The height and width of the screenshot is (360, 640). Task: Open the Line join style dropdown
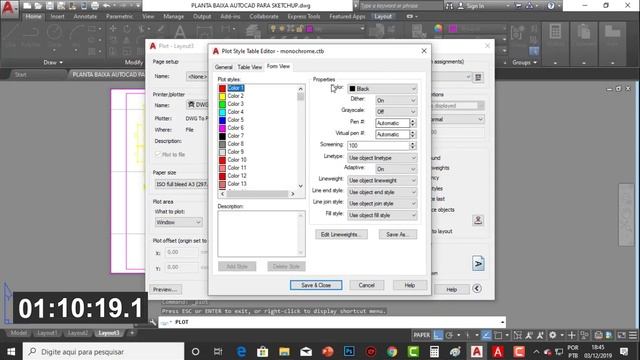pos(382,204)
